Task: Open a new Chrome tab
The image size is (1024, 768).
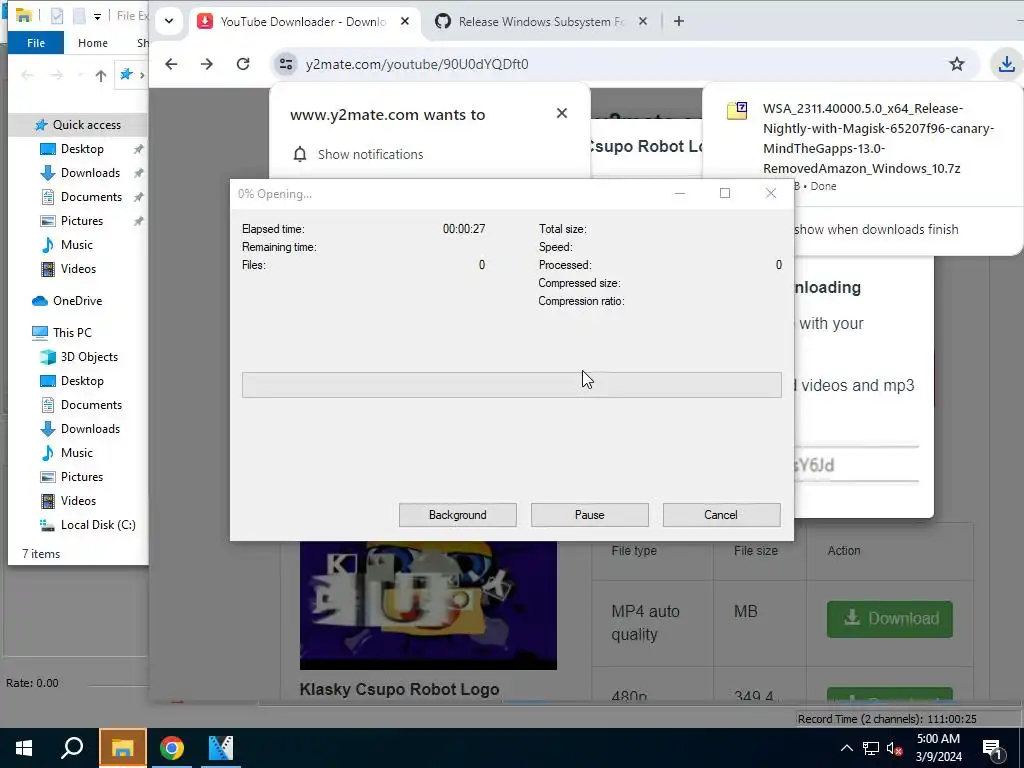Action: click(679, 22)
